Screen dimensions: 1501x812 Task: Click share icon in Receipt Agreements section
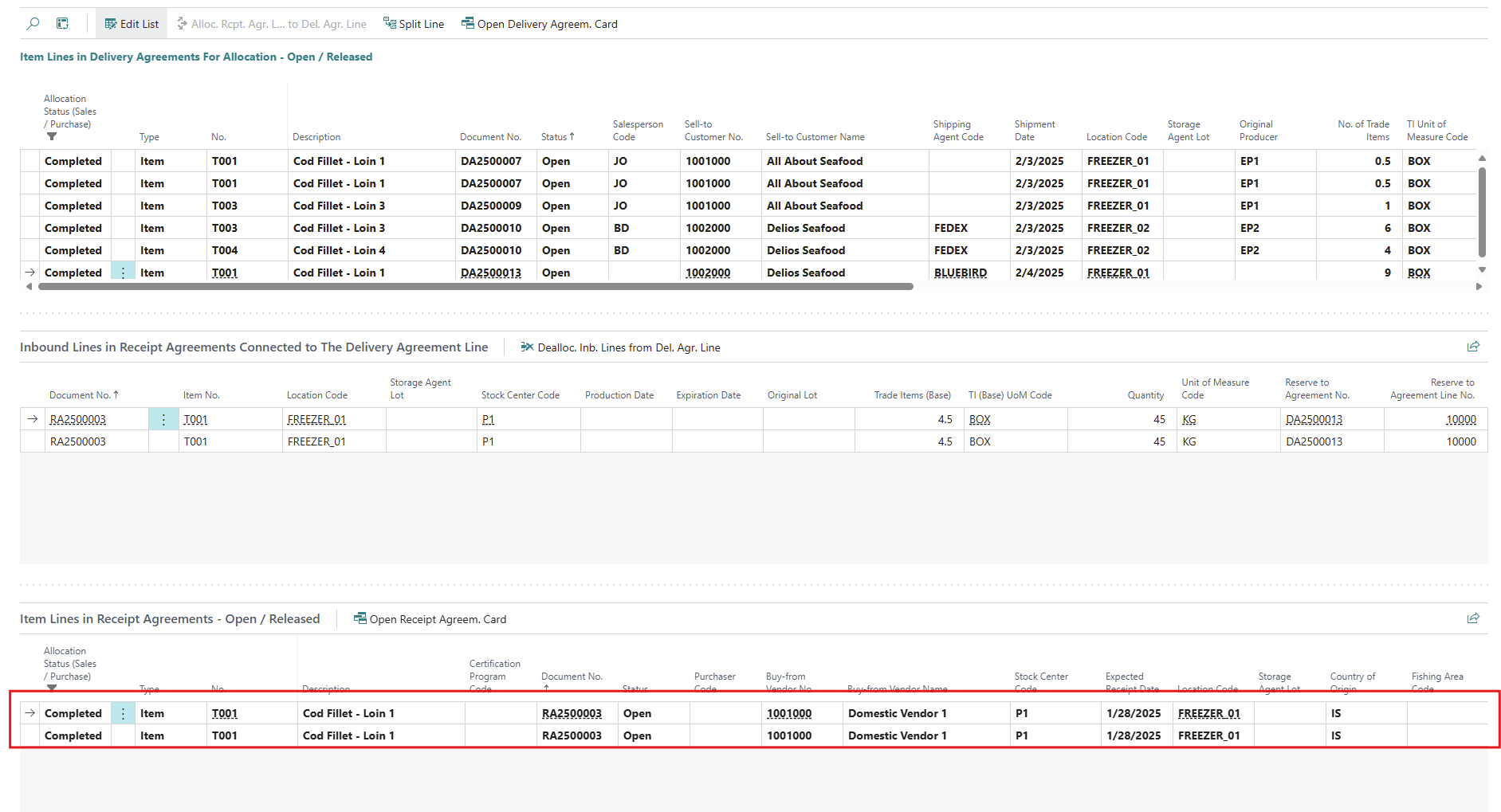[1473, 618]
